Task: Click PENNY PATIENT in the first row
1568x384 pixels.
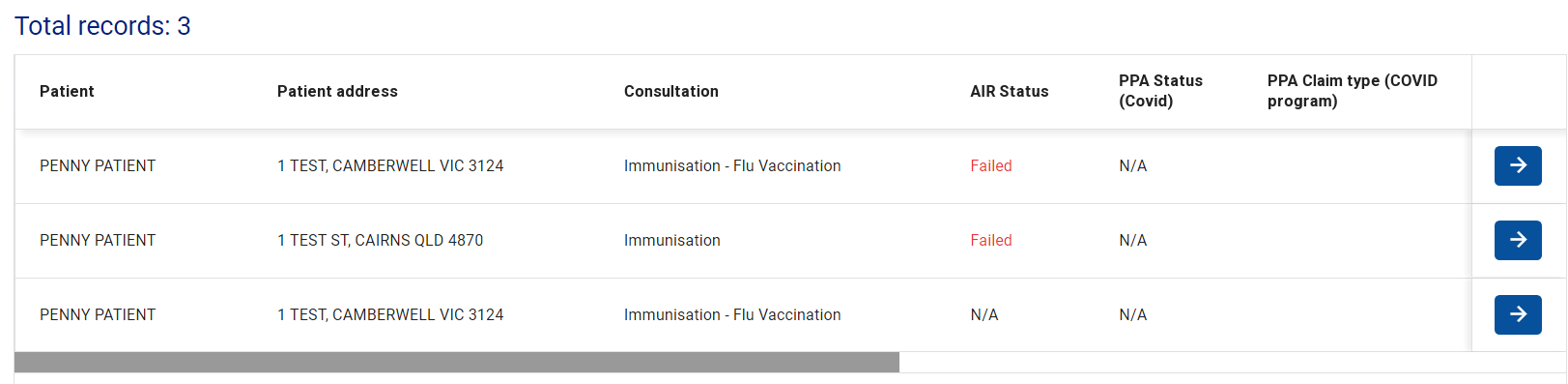Action: [x=98, y=165]
